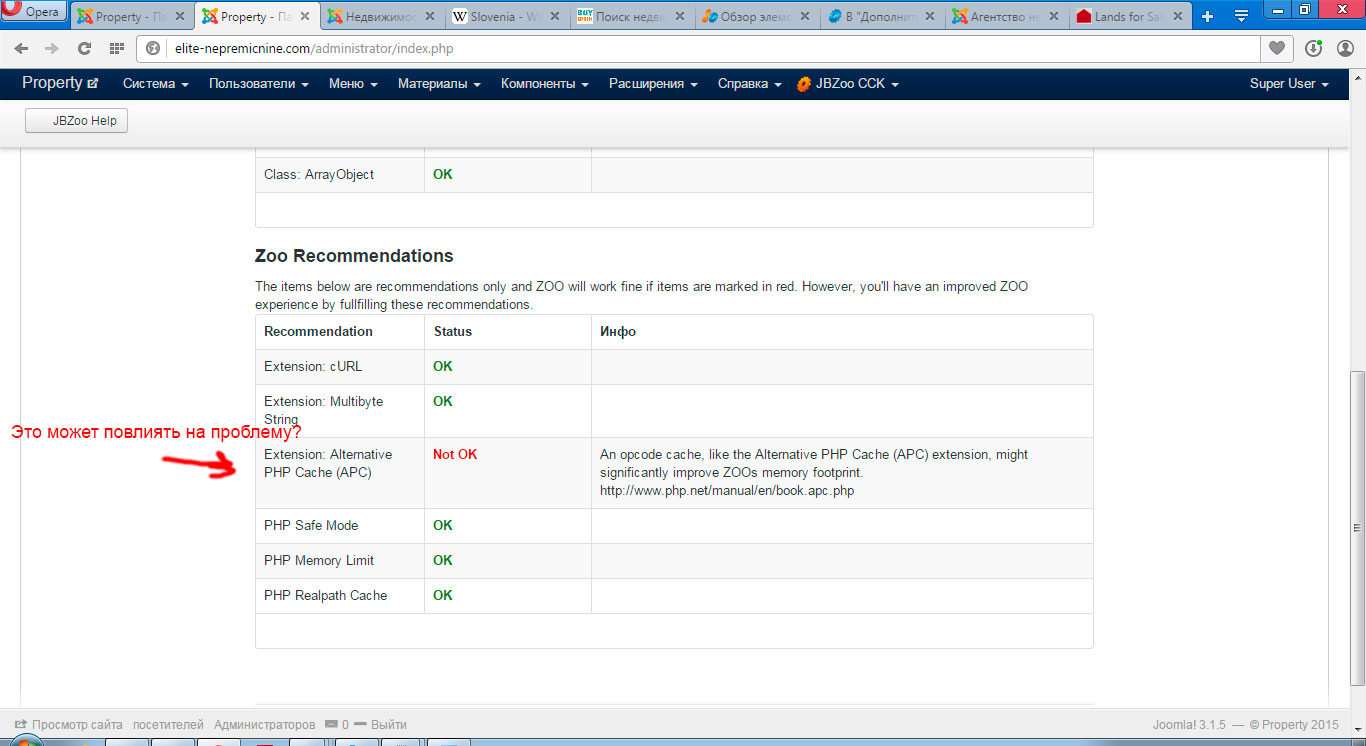Screen dimensions: 1366x746
Task: Switch to the Slovenia Wikipedia tab
Action: (507, 17)
